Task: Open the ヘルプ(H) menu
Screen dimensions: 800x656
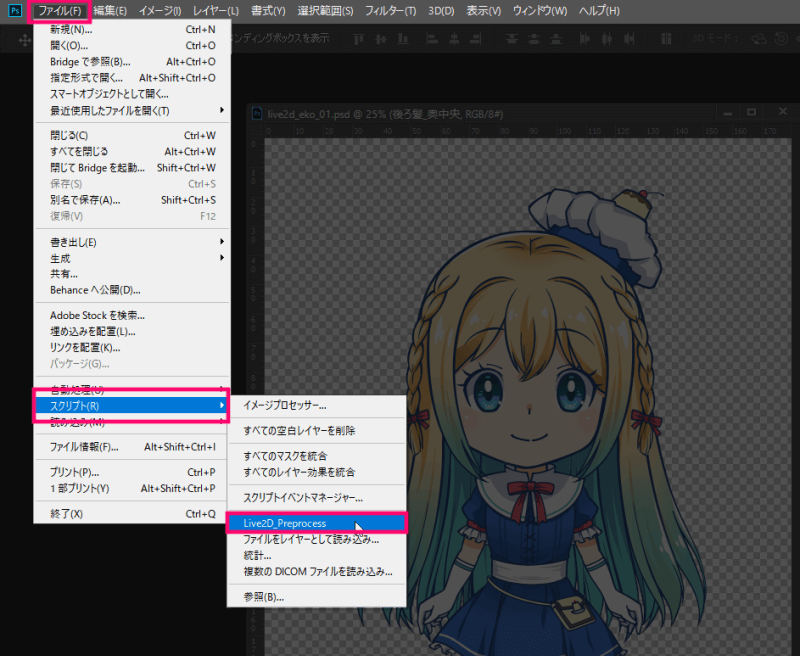Action: (599, 11)
